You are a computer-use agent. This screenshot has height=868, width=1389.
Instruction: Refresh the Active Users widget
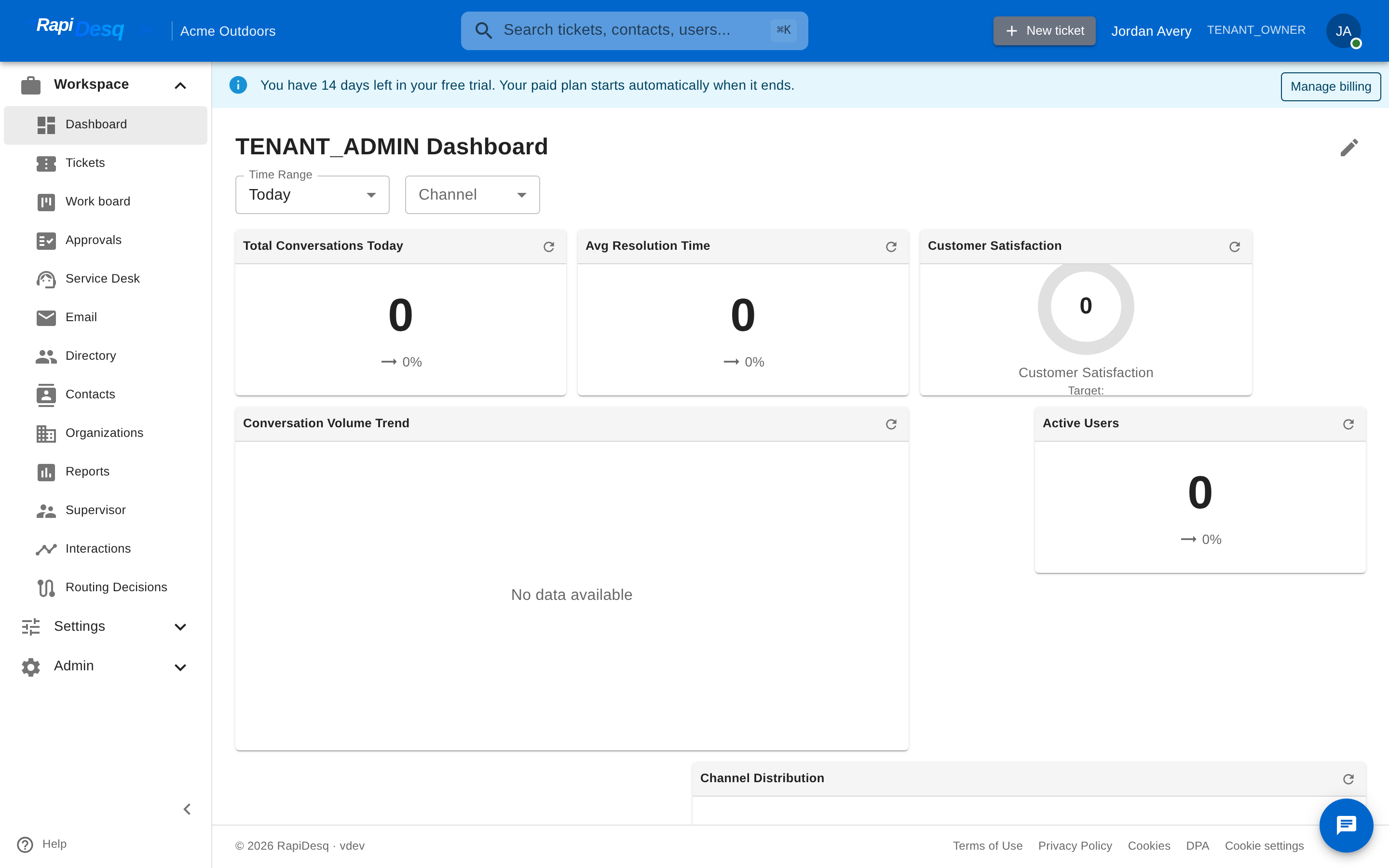pos(1348,424)
